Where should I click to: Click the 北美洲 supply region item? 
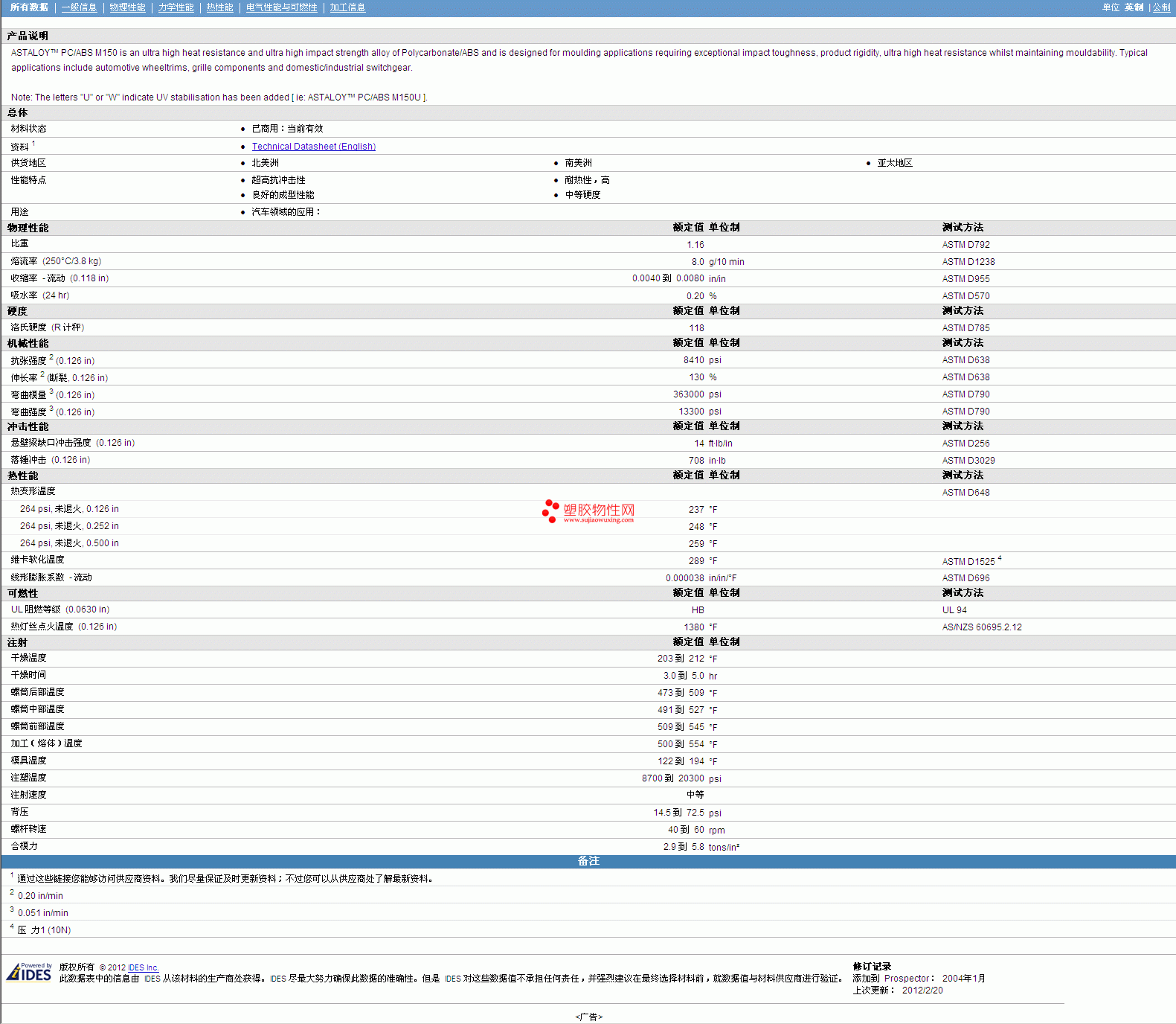coord(265,163)
